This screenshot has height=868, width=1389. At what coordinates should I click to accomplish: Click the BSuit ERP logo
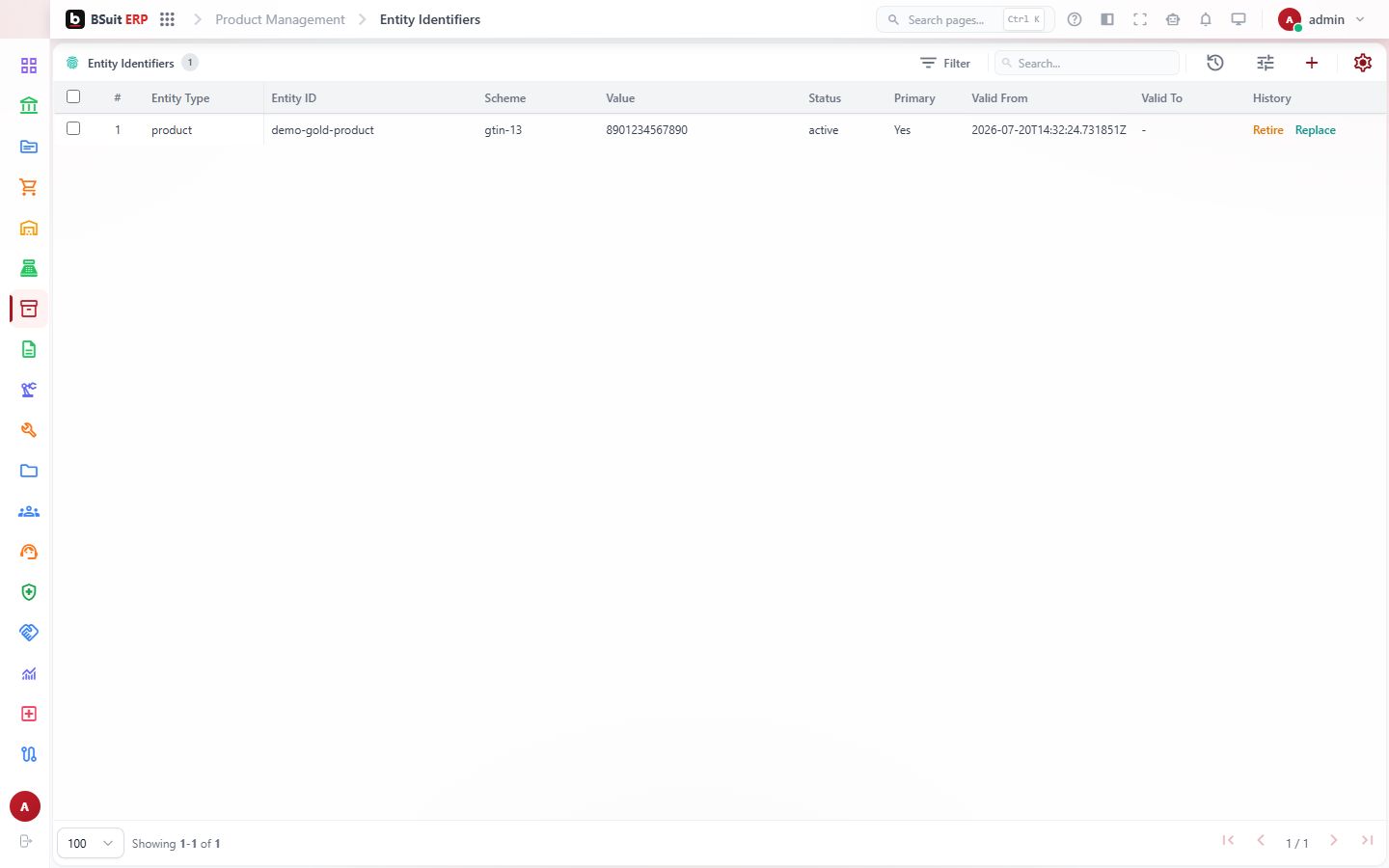[x=107, y=19]
